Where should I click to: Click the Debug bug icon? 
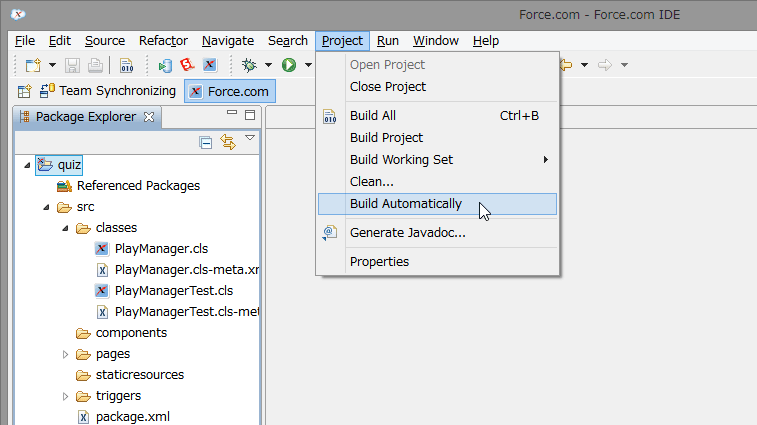(x=249, y=65)
